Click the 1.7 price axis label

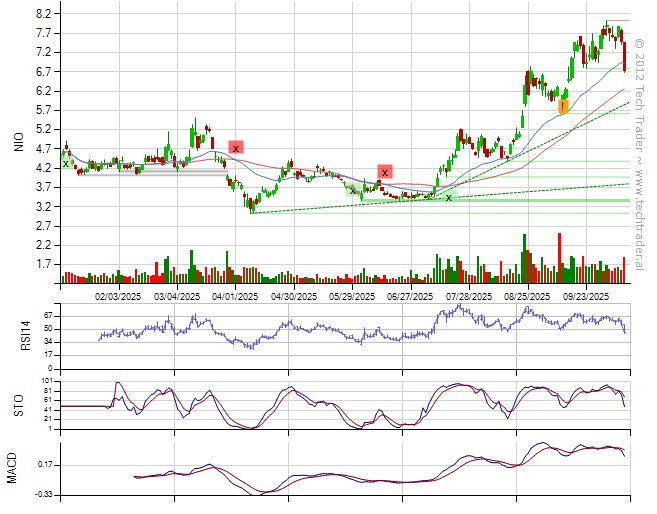click(x=45, y=264)
